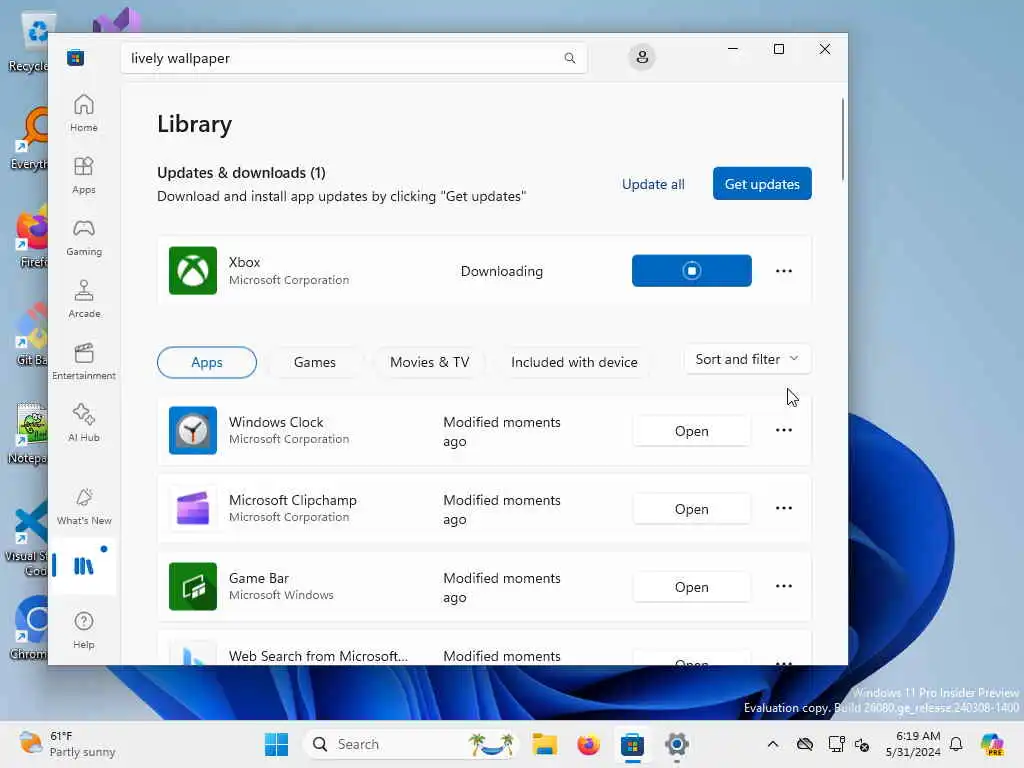Viewport: 1024px width, 768px height.
Task: Maximize the Microsoft Store window
Action: (x=778, y=49)
